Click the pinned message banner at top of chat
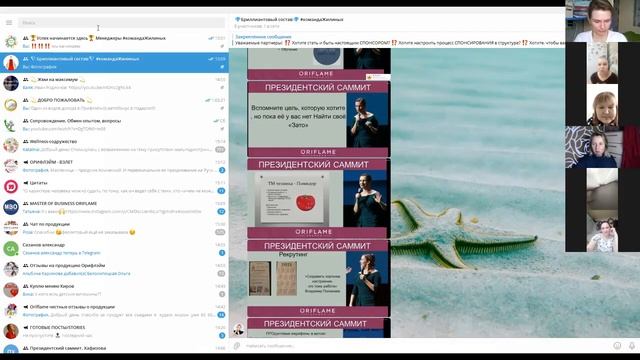This screenshot has width=640, height=360. pyautogui.click(x=398, y=40)
